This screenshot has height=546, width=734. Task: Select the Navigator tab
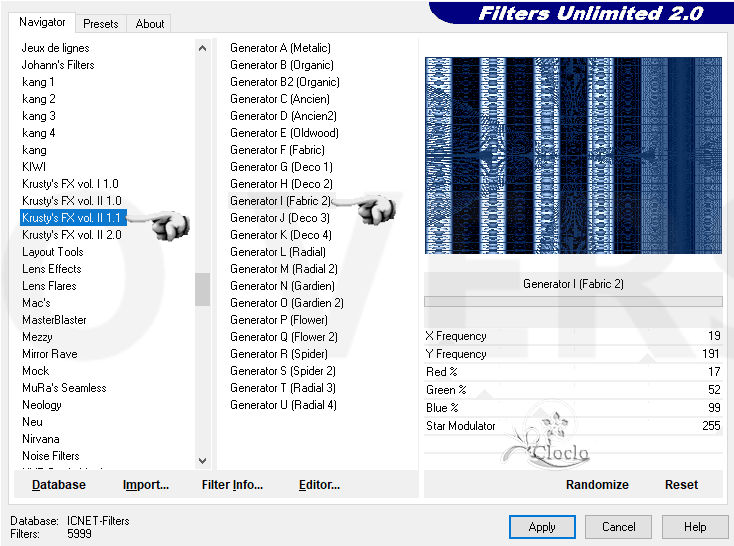42,22
